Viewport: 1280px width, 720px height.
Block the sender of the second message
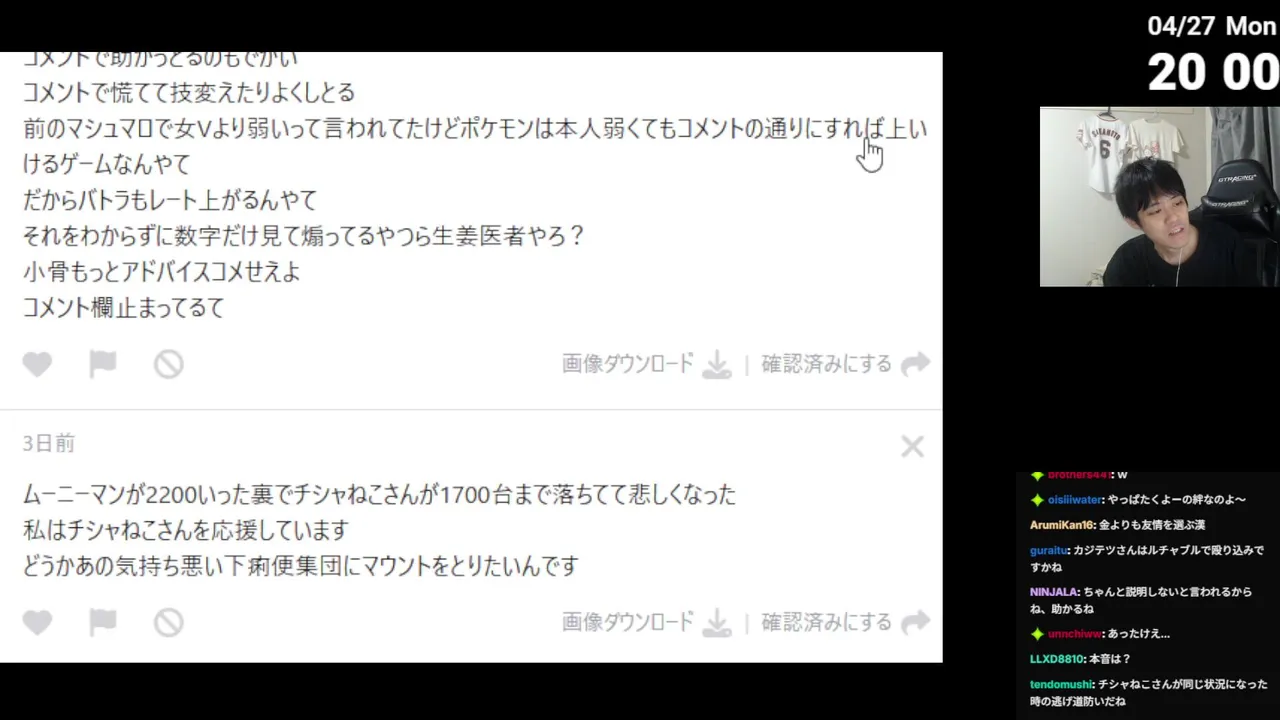[x=168, y=623]
